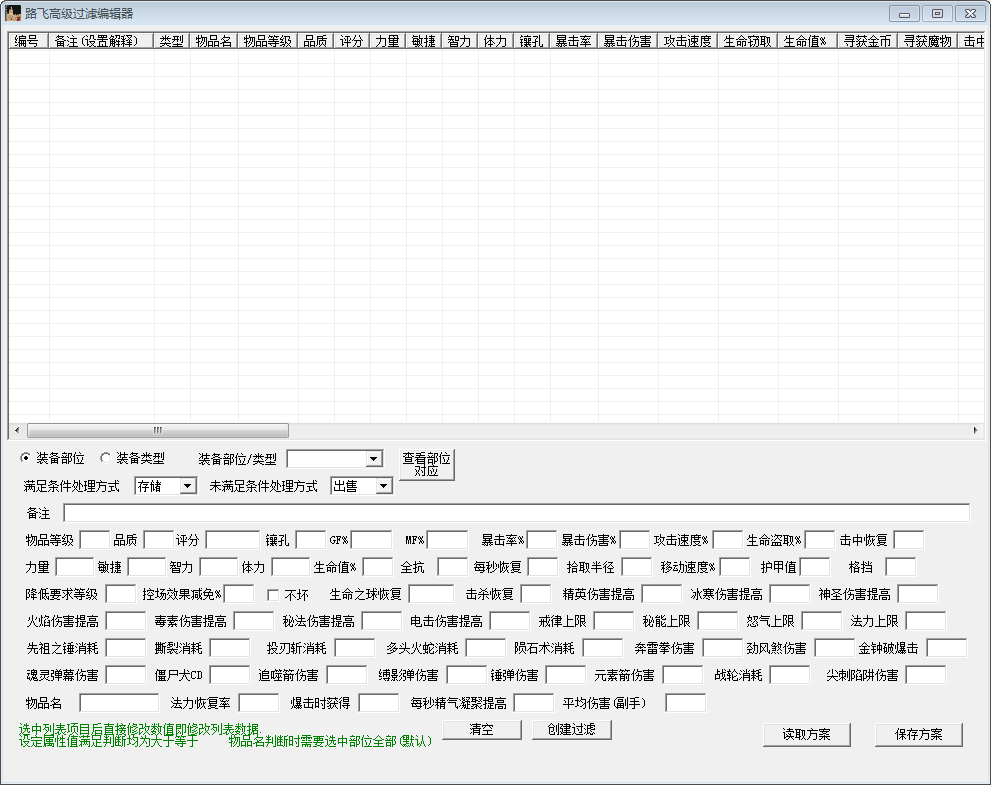
Task: Click the horizontal scrollbar left arrow
Action: (16, 430)
